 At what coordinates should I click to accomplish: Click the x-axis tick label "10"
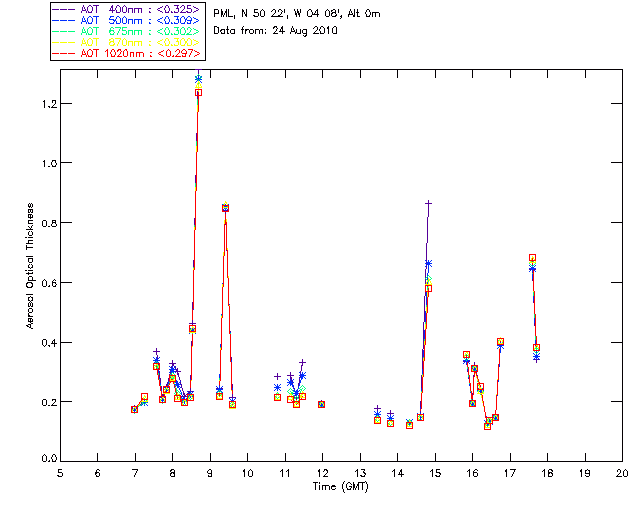point(247,473)
